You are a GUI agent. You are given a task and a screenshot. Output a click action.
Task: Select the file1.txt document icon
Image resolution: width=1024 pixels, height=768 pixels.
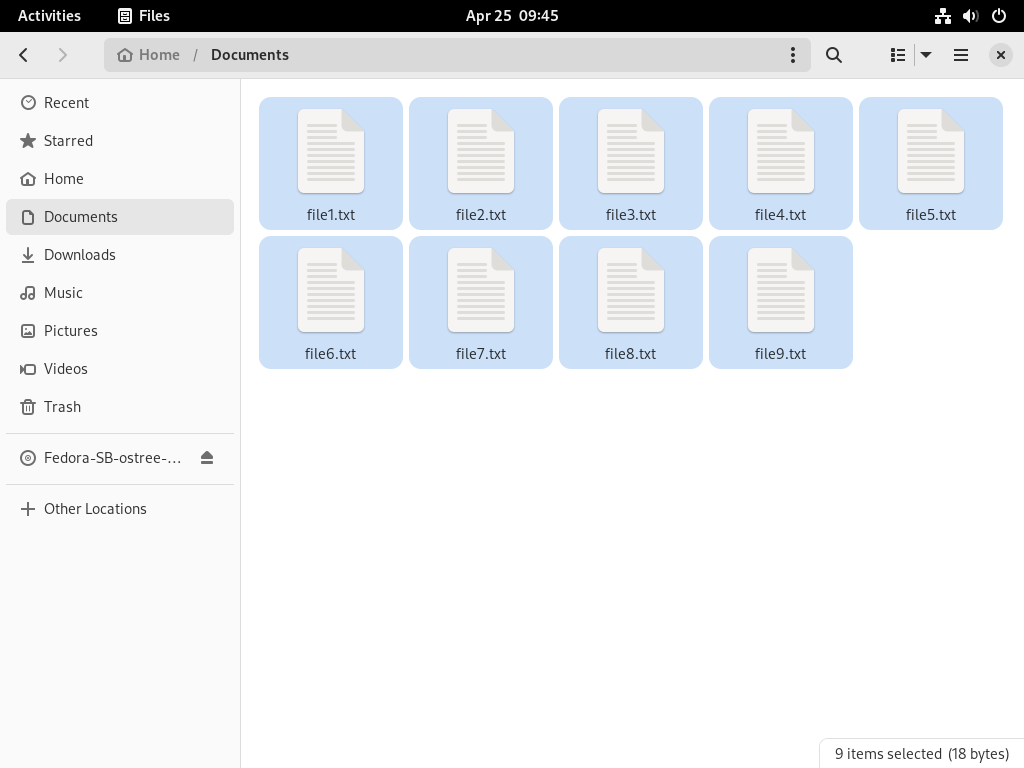coord(331,152)
